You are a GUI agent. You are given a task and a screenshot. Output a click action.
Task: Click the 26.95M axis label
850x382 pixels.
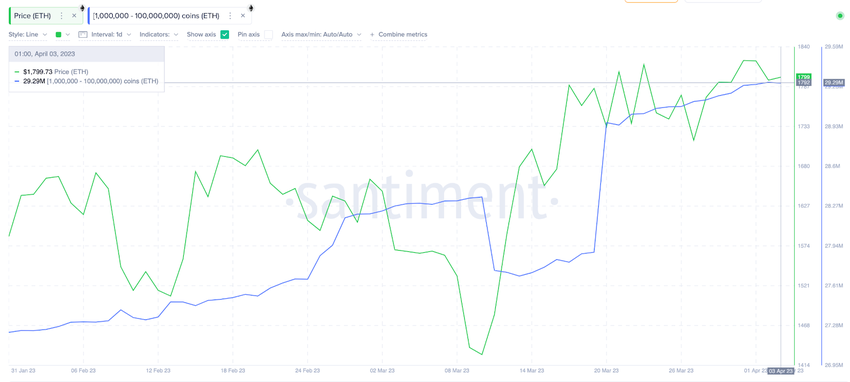coord(835,365)
